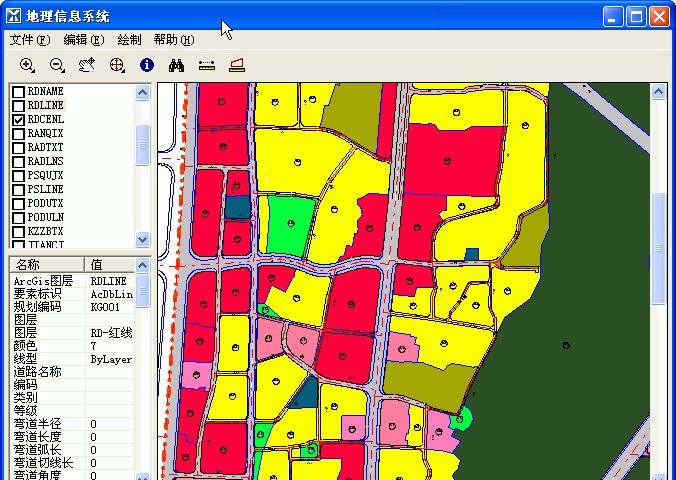Activate the Pan hand tool
The height and width of the screenshot is (480, 676).
coord(87,65)
